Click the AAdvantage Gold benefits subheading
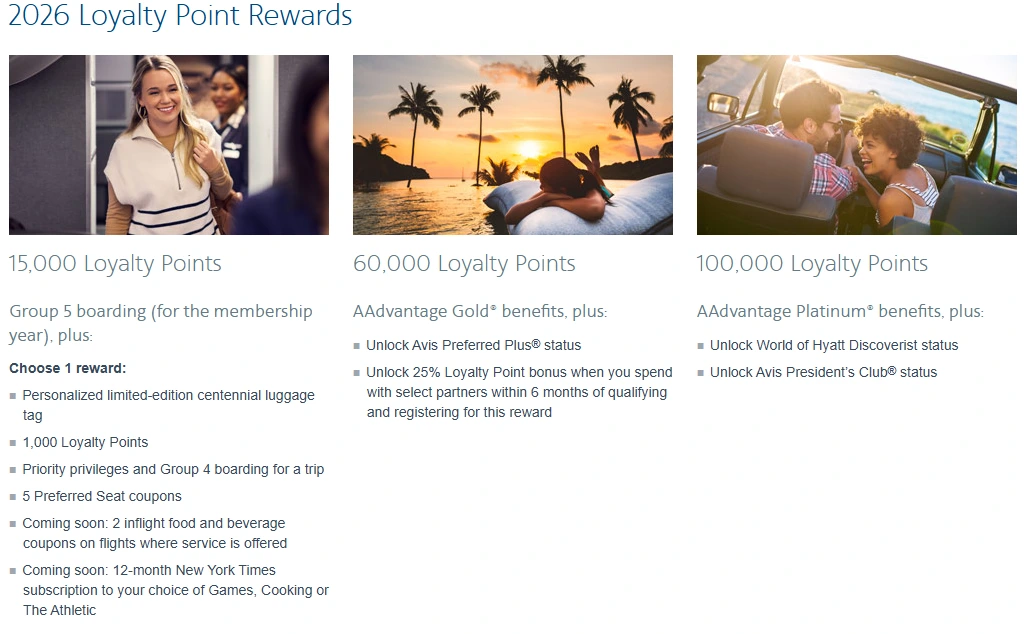 pyautogui.click(x=479, y=312)
